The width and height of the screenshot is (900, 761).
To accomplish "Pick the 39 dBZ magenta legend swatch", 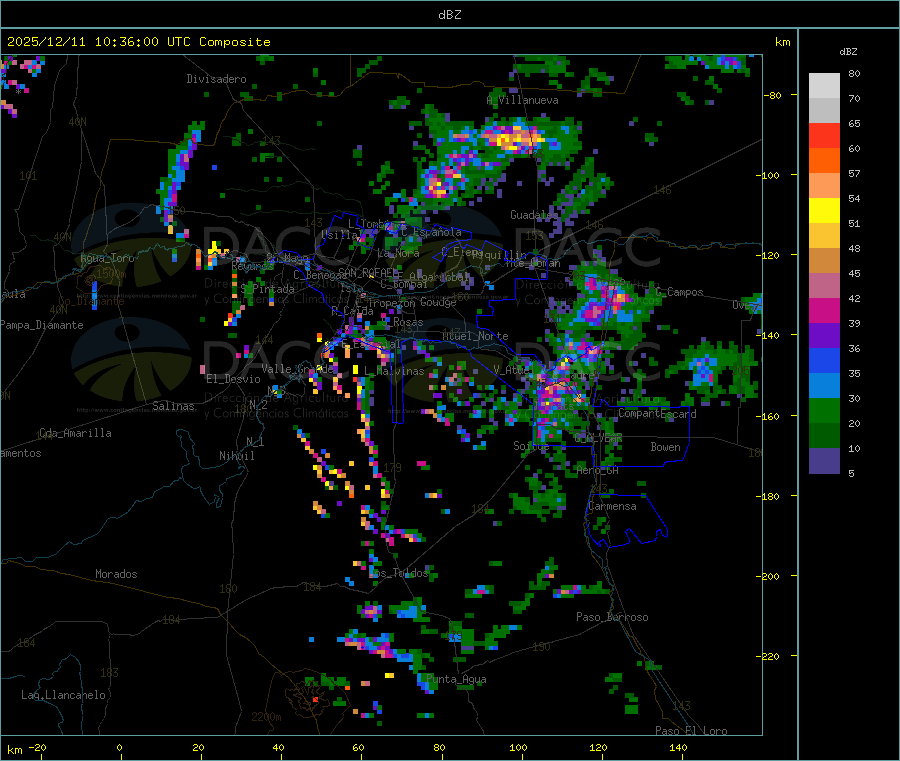I will tap(824, 310).
